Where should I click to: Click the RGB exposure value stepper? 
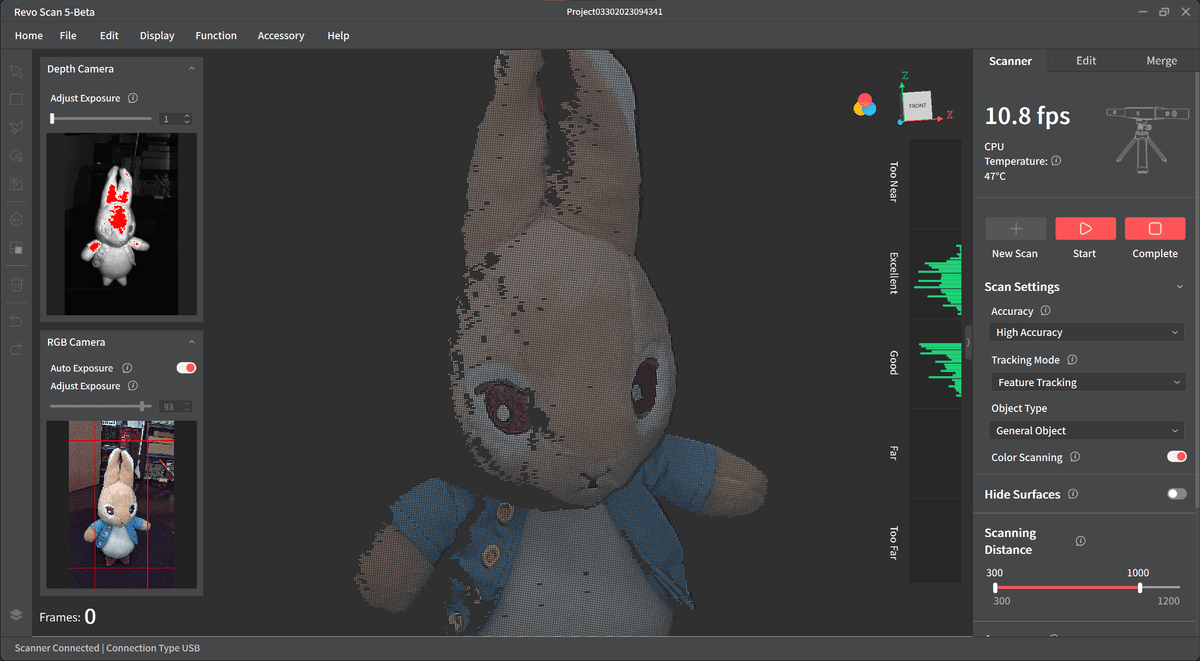tap(187, 407)
